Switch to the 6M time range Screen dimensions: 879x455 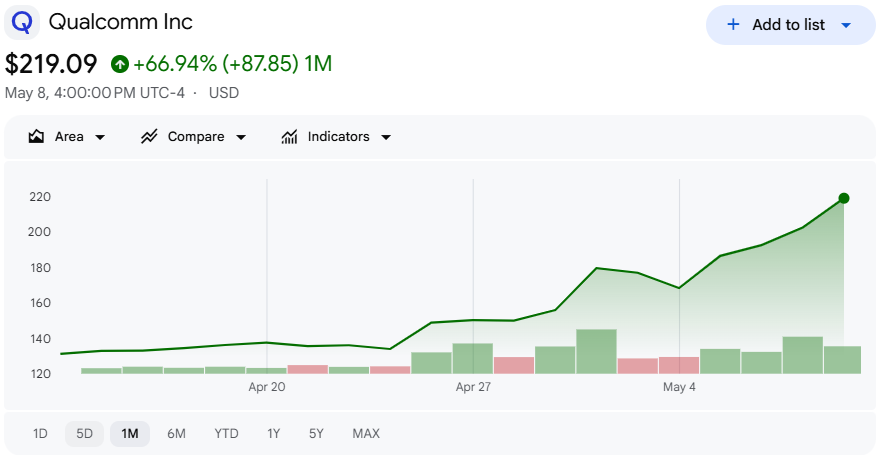click(176, 434)
